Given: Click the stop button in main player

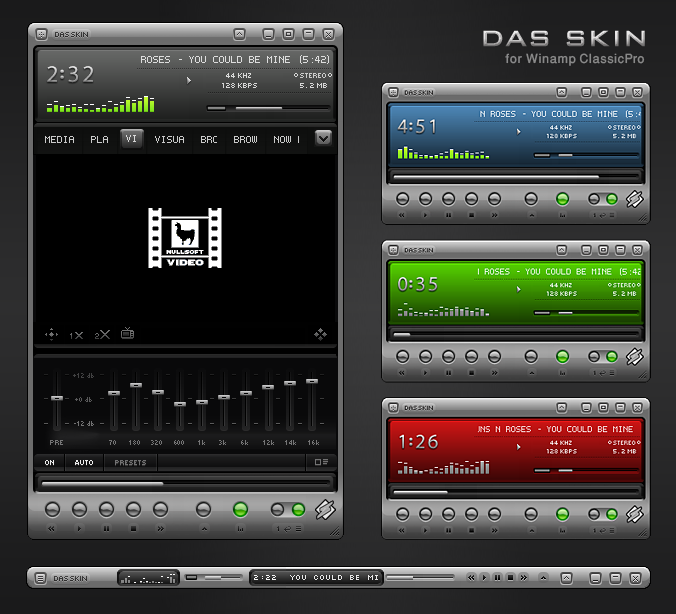Looking at the screenshot, I should pos(133,510).
